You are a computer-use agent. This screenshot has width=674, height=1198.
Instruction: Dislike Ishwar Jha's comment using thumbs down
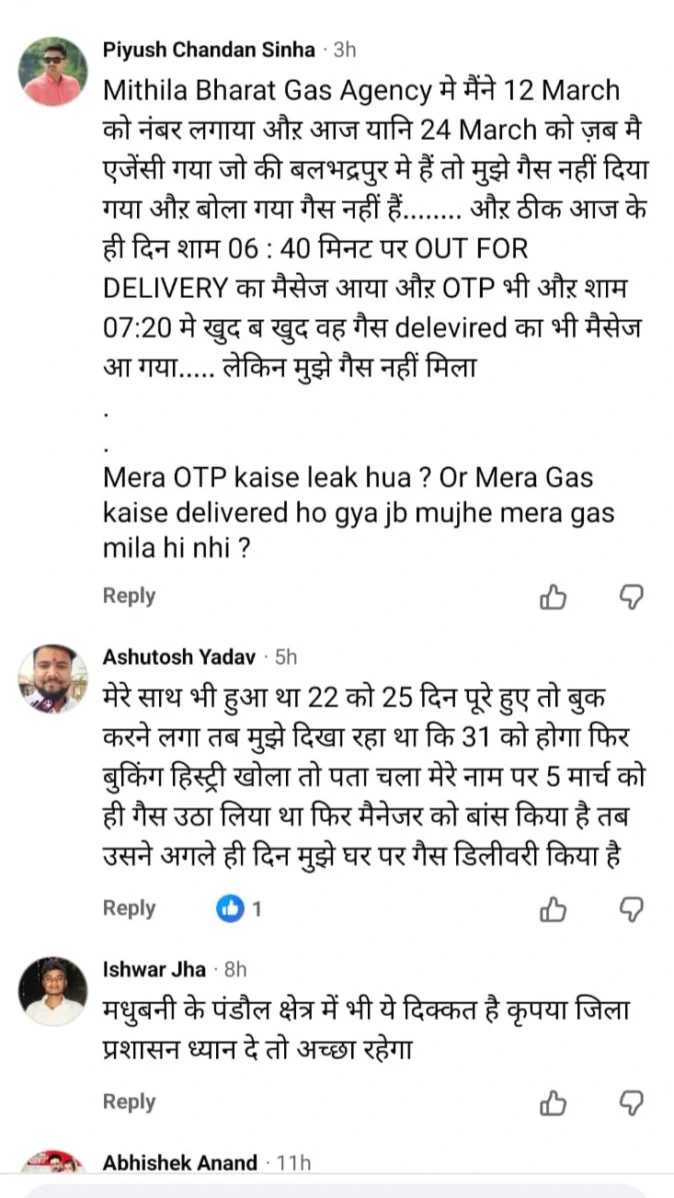coord(632,1101)
